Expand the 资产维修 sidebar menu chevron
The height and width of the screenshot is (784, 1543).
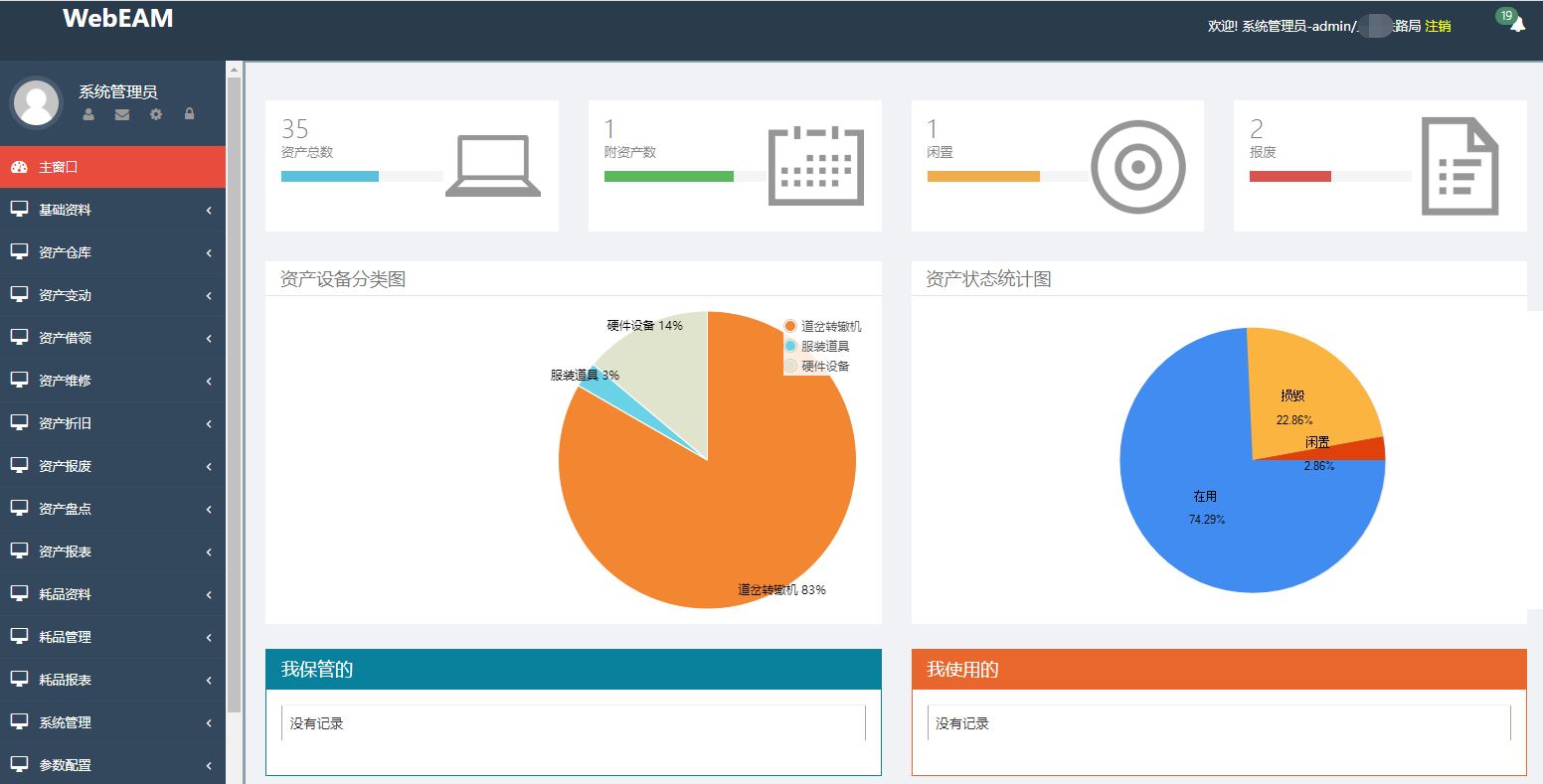click(209, 381)
